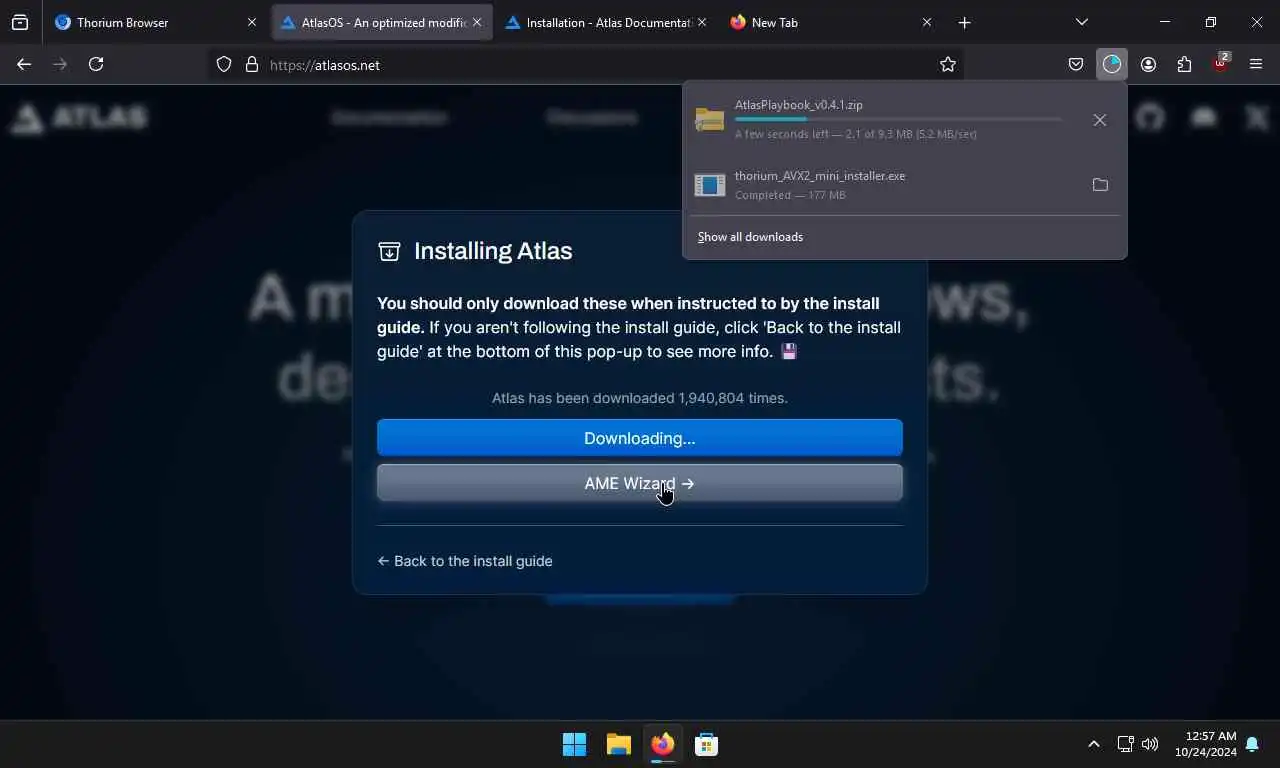Click the X social icon in the page header

(x=1257, y=117)
